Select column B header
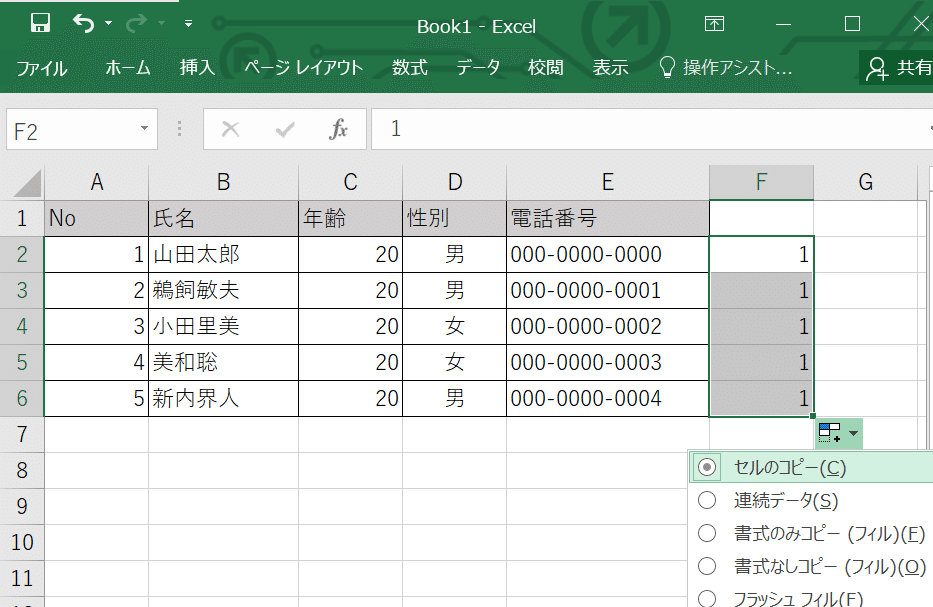 click(223, 182)
